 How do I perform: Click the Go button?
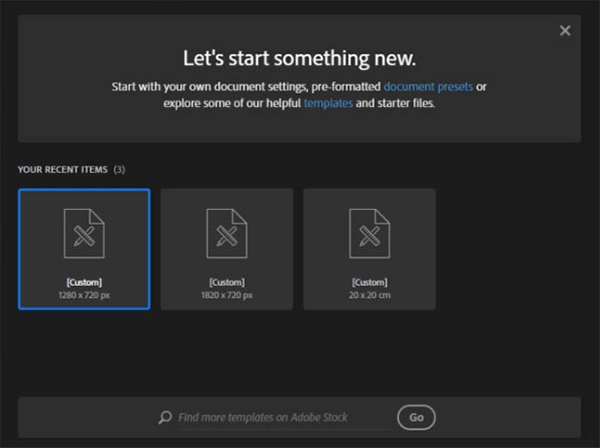pyautogui.click(x=416, y=417)
